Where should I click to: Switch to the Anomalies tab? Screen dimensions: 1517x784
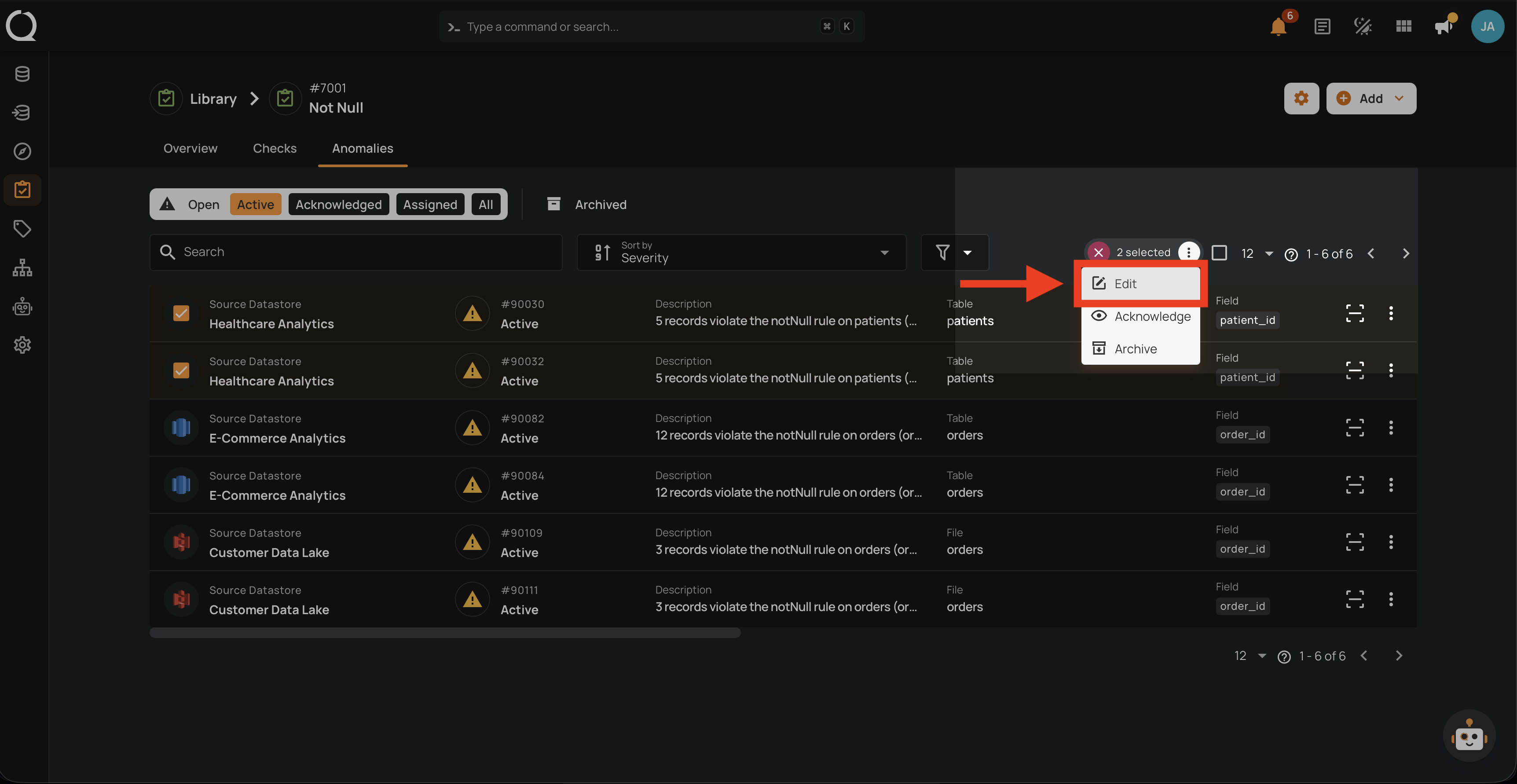pyautogui.click(x=362, y=148)
